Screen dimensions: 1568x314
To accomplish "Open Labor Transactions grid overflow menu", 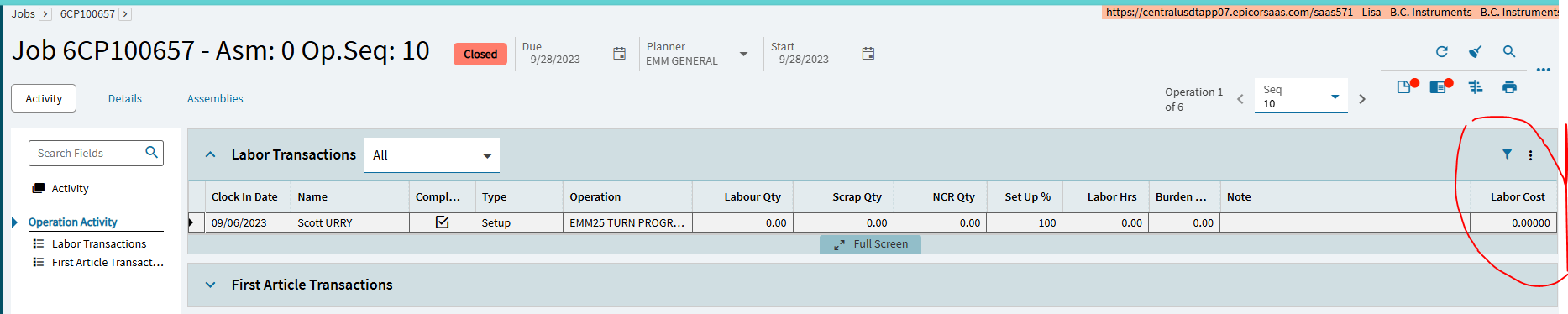I will [x=1530, y=155].
